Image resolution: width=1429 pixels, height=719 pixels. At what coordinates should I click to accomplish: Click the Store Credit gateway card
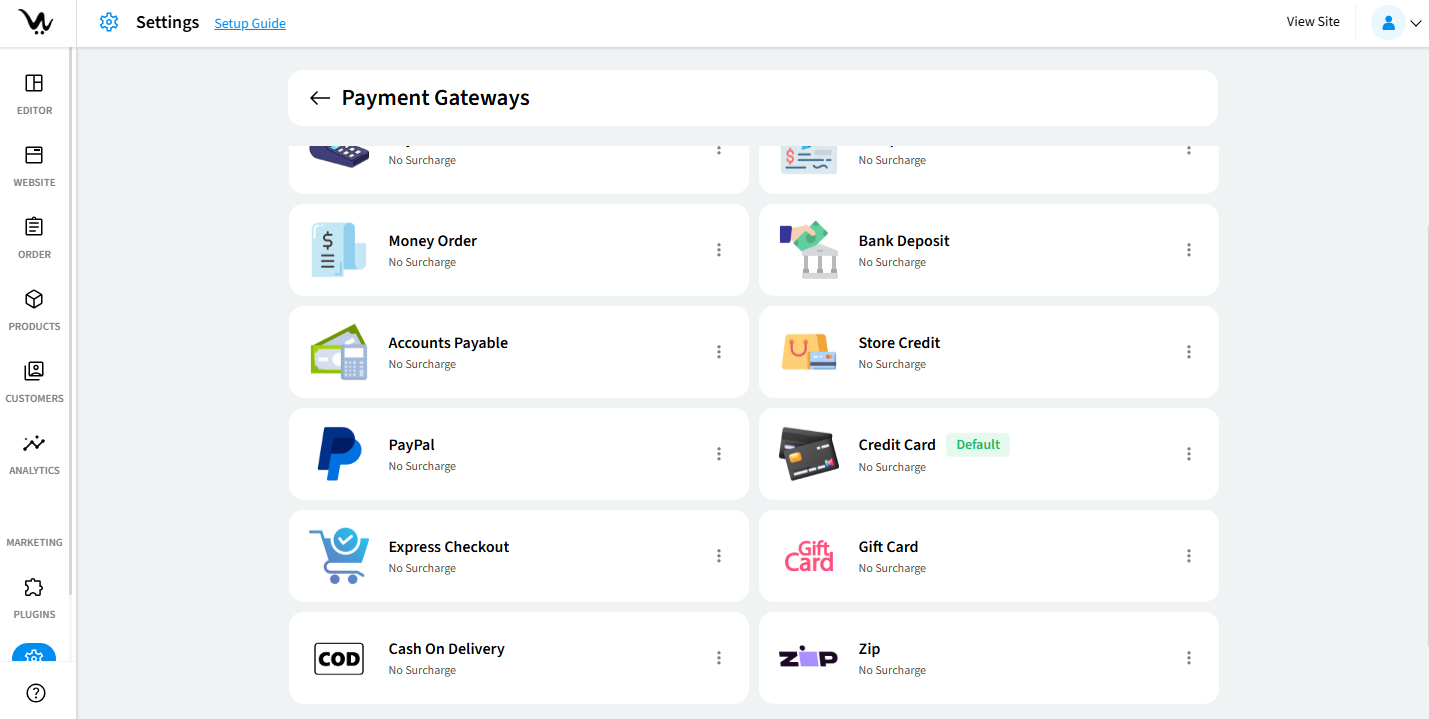988,352
